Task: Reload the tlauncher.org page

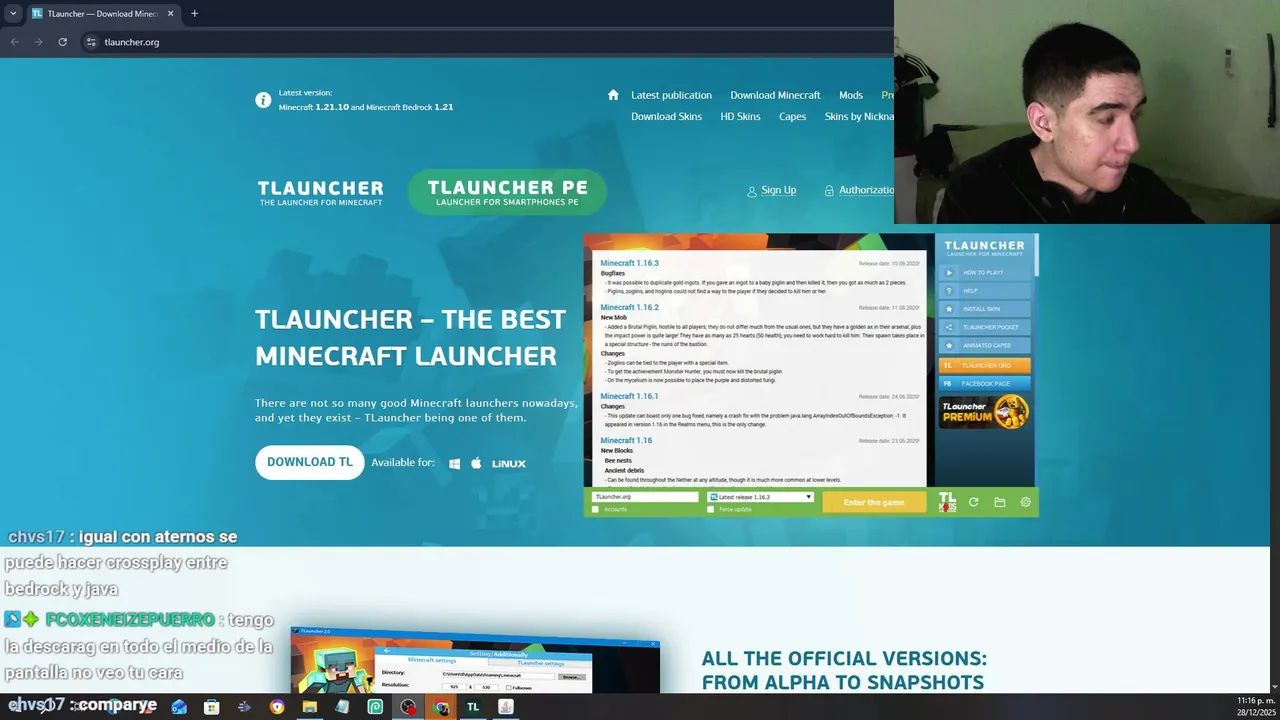Action: 62,42
